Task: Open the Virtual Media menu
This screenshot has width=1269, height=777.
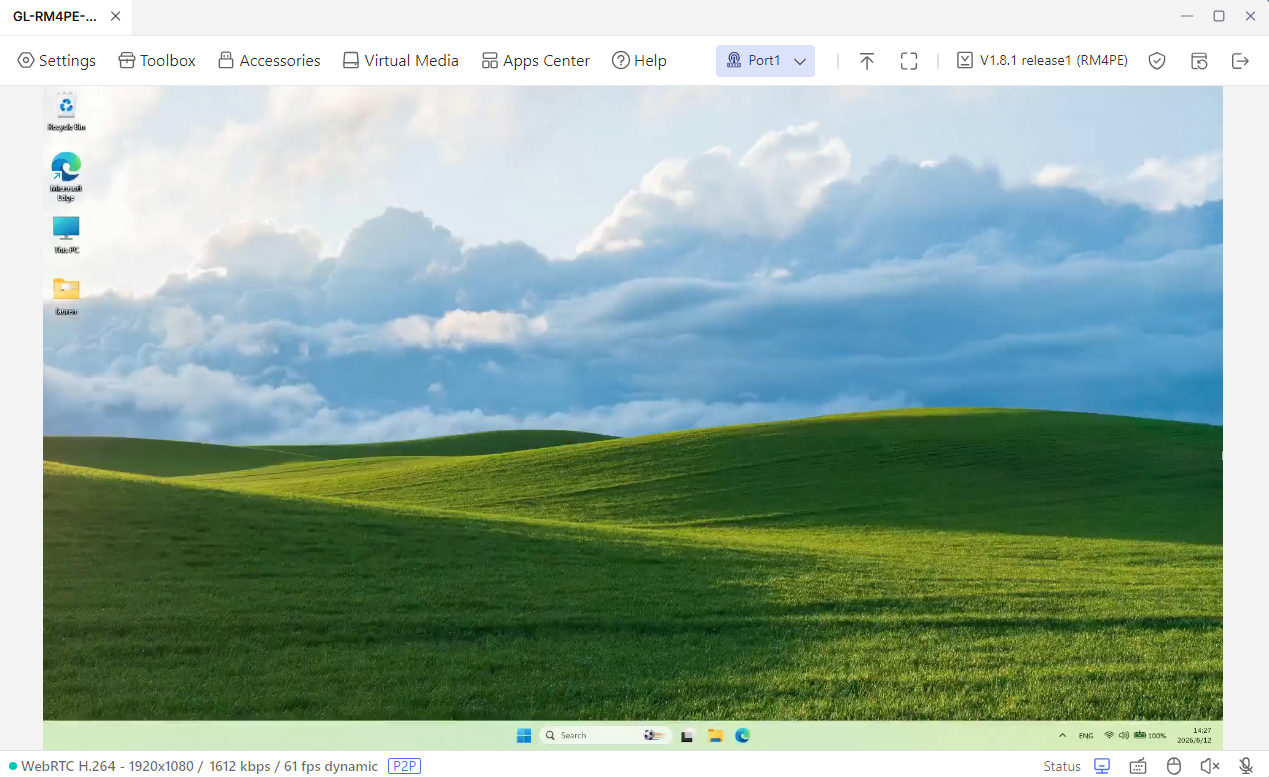Action: 400,61
